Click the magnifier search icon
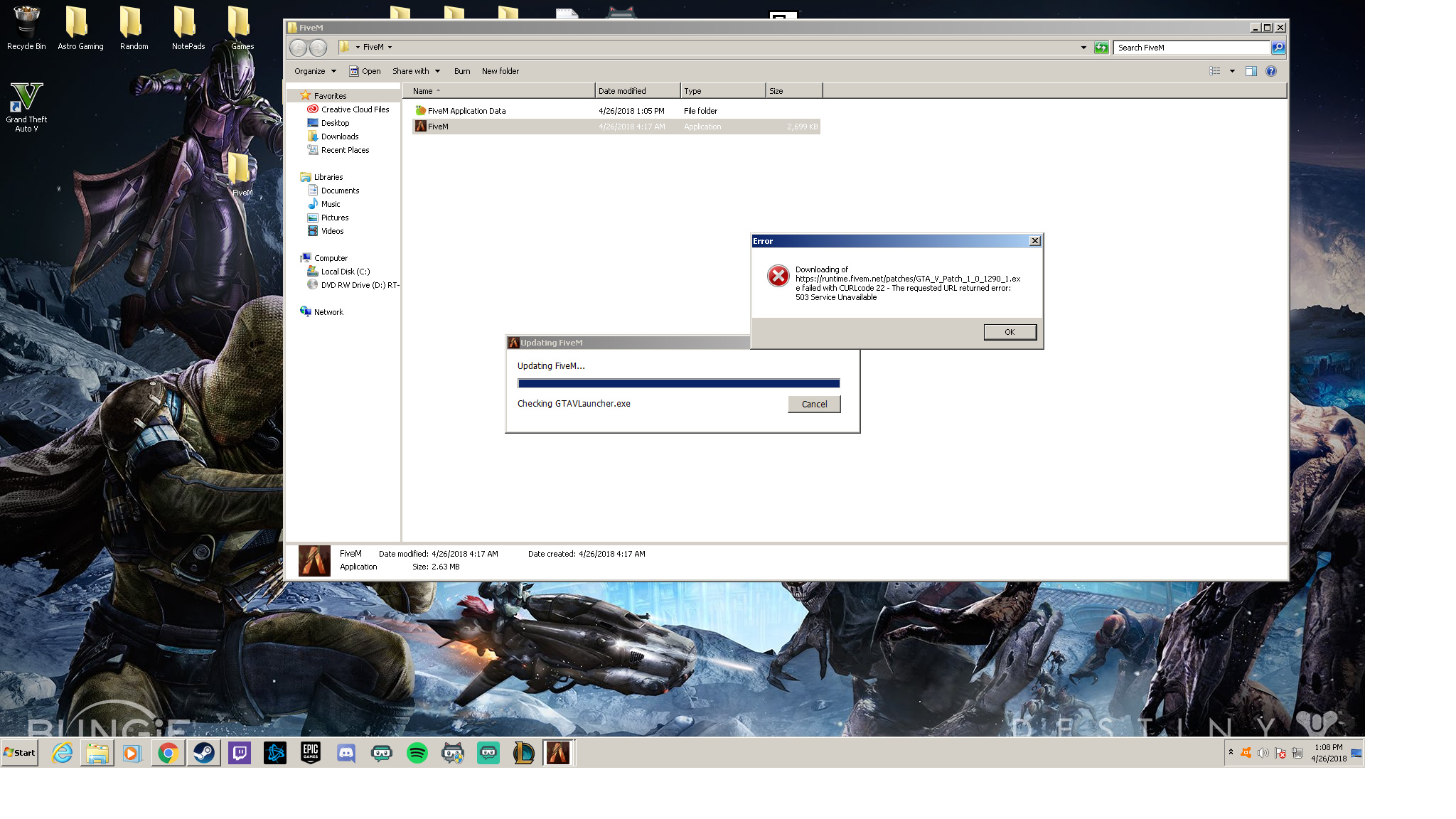The image size is (1456, 819). click(1278, 48)
